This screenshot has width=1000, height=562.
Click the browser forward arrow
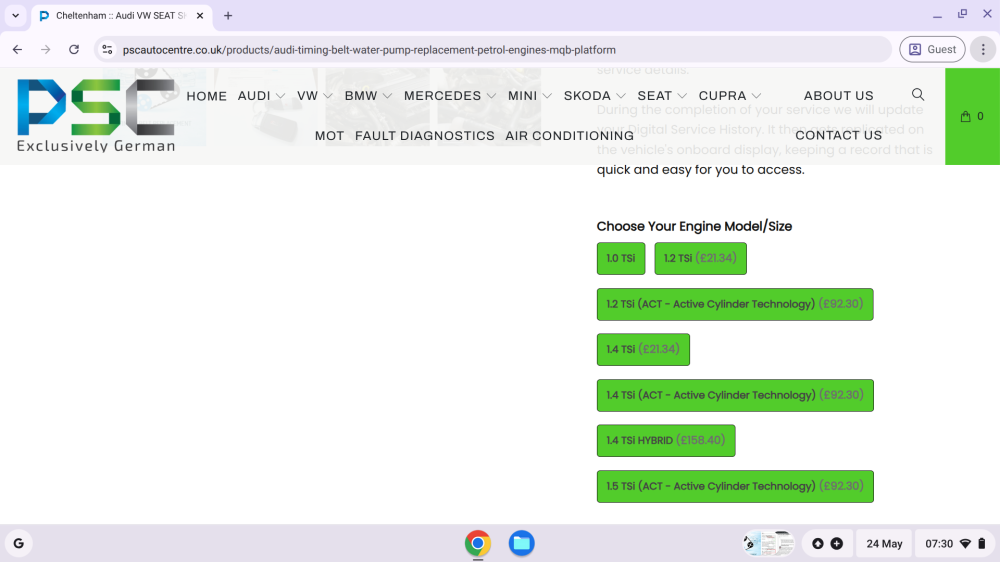coord(45,49)
